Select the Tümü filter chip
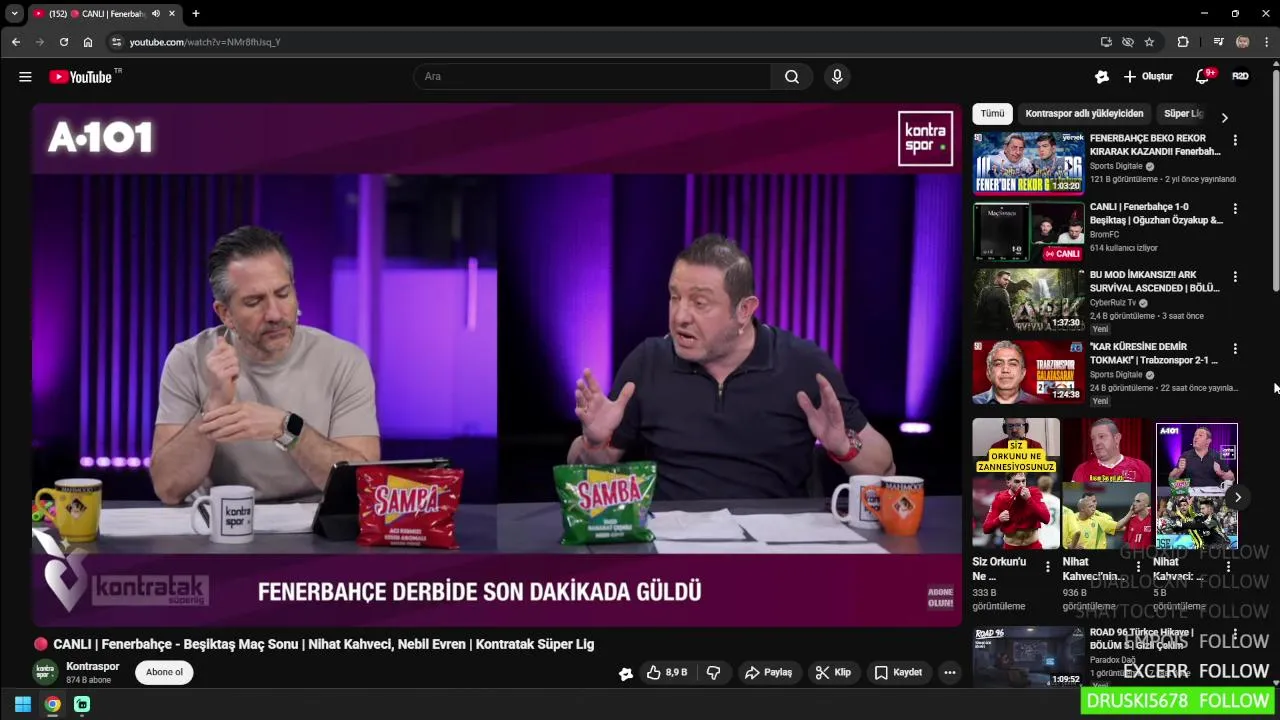1280x720 pixels. click(x=992, y=114)
